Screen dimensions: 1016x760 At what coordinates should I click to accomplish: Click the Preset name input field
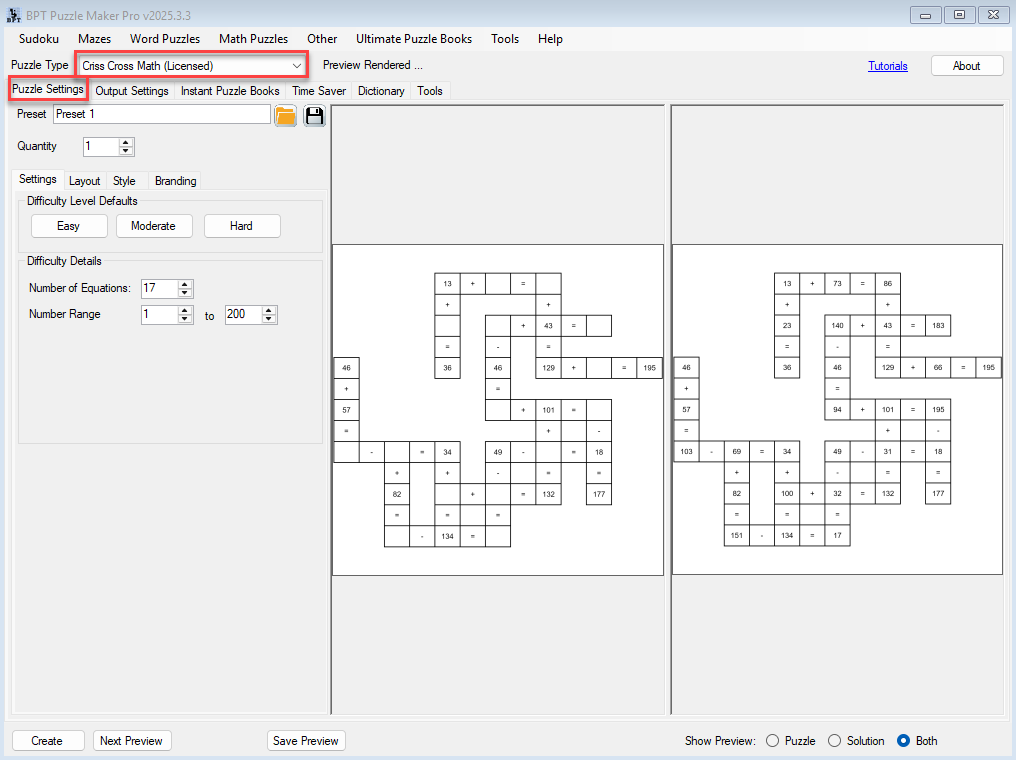coord(161,115)
